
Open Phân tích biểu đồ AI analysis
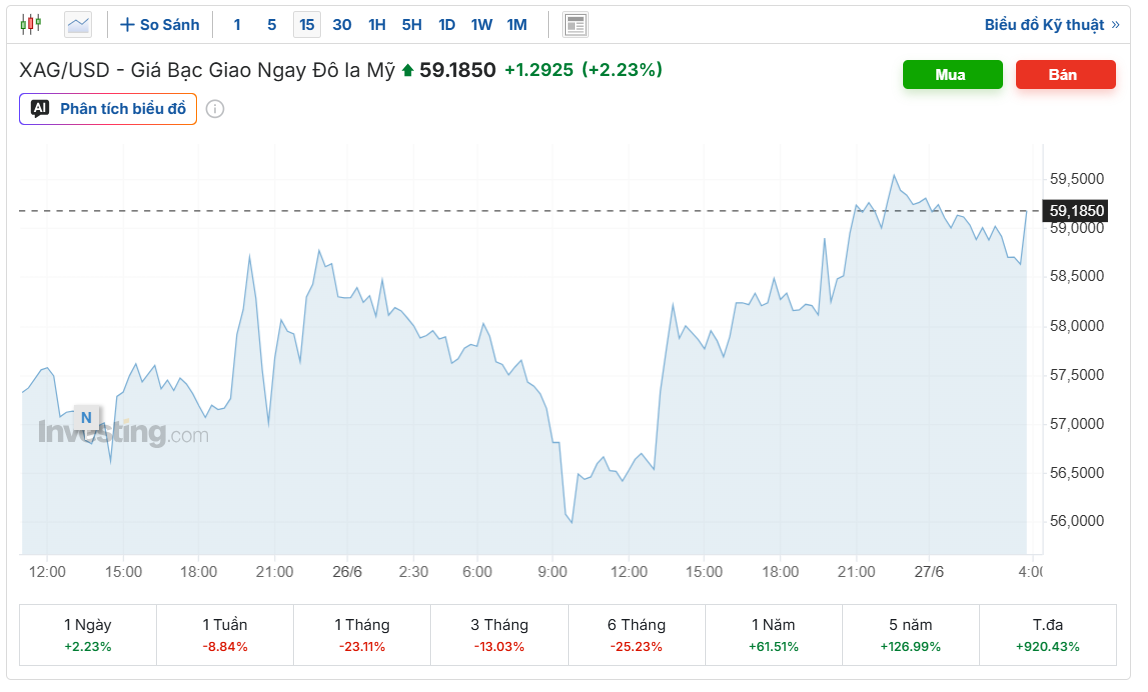pos(108,109)
